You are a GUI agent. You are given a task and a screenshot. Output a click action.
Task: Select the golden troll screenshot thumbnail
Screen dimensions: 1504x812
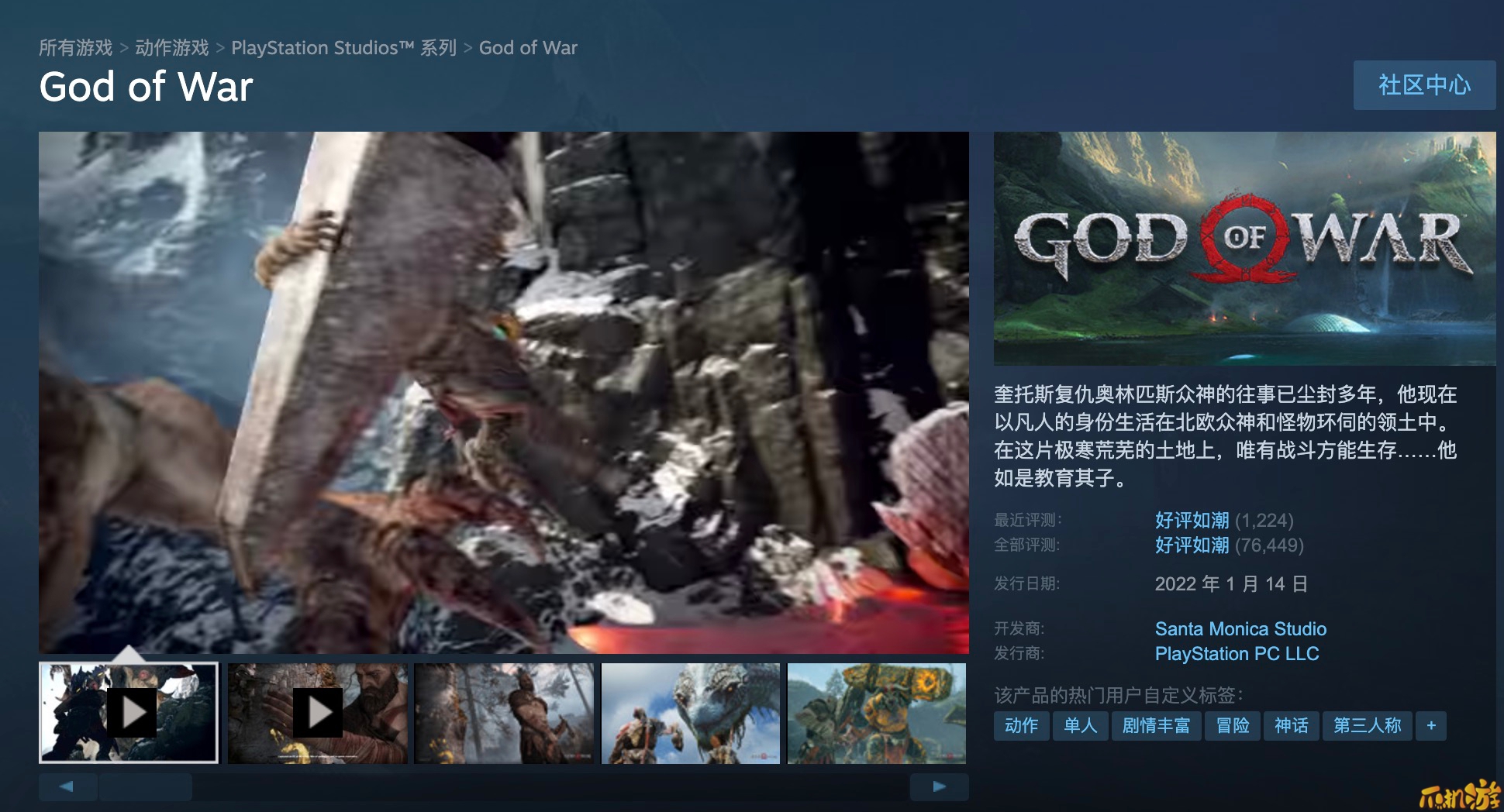pos(876,713)
